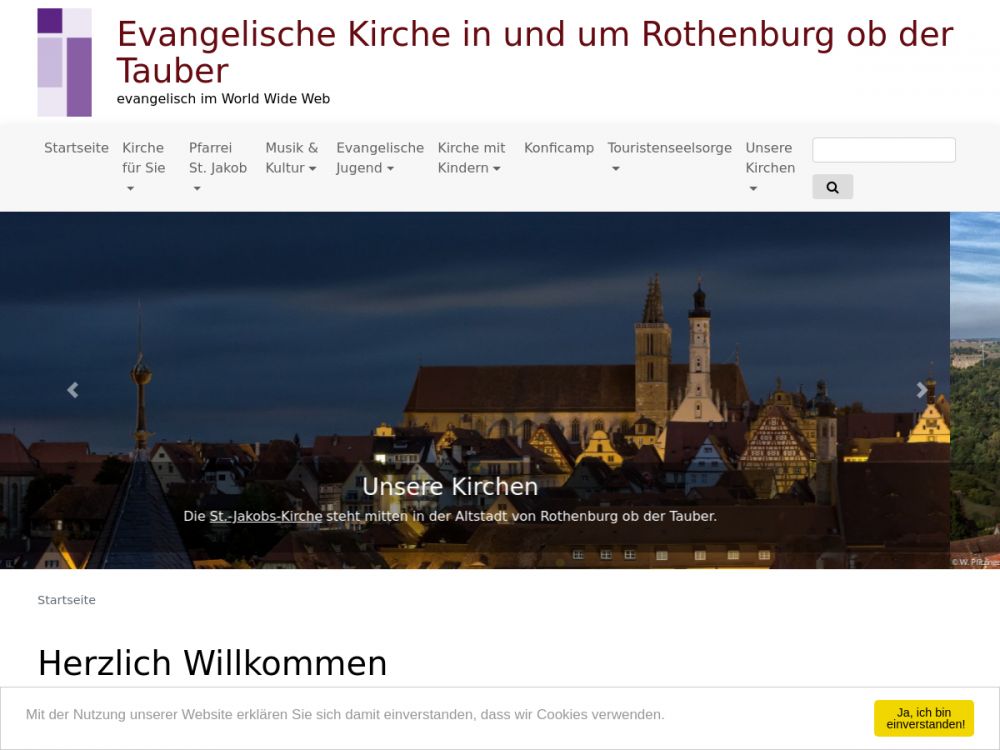Image resolution: width=1000 pixels, height=750 pixels.
Task: Expand the Kirche für Sie dropdown
Action: click(x=143, y=168)
